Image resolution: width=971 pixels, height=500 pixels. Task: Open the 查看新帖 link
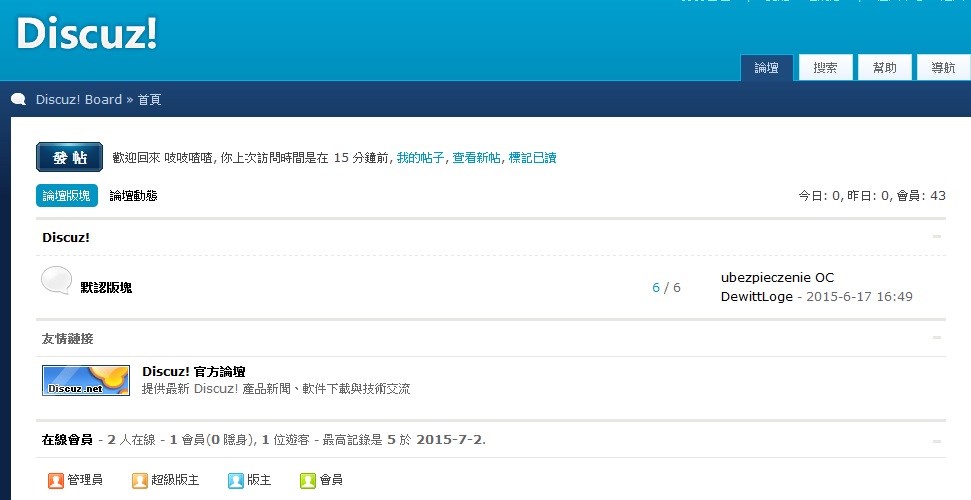tap(476, 158)
